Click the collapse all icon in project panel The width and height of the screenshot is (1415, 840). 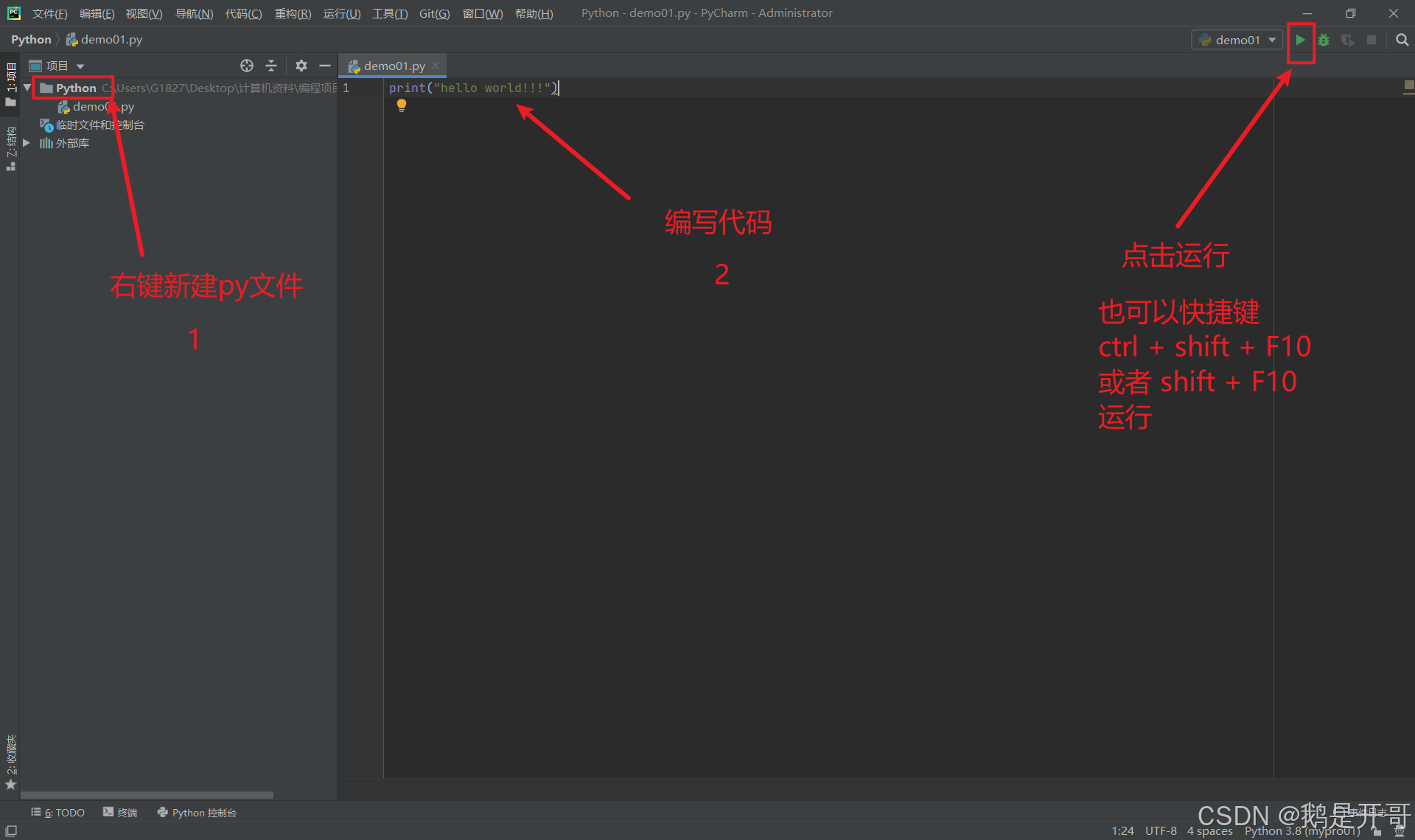271,66
